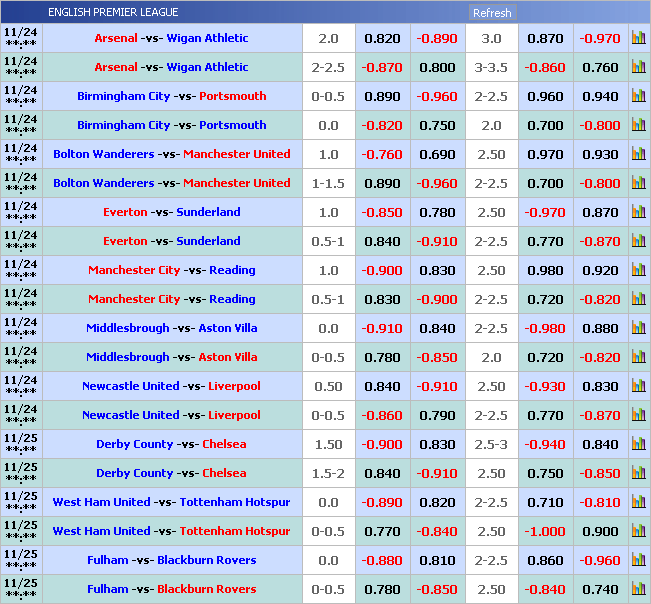
Task: Select 0.820 odds in first Arsenal vs Wigan row
Action: (x=382, y=38)
